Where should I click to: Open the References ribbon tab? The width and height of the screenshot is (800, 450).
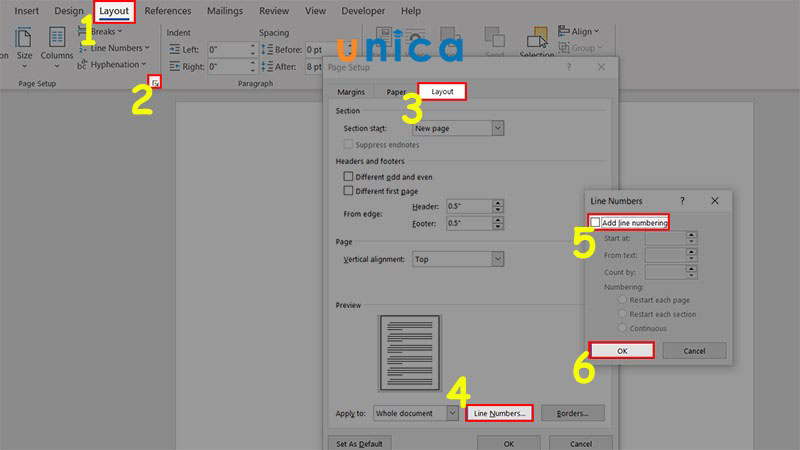[x=168, y=11]
